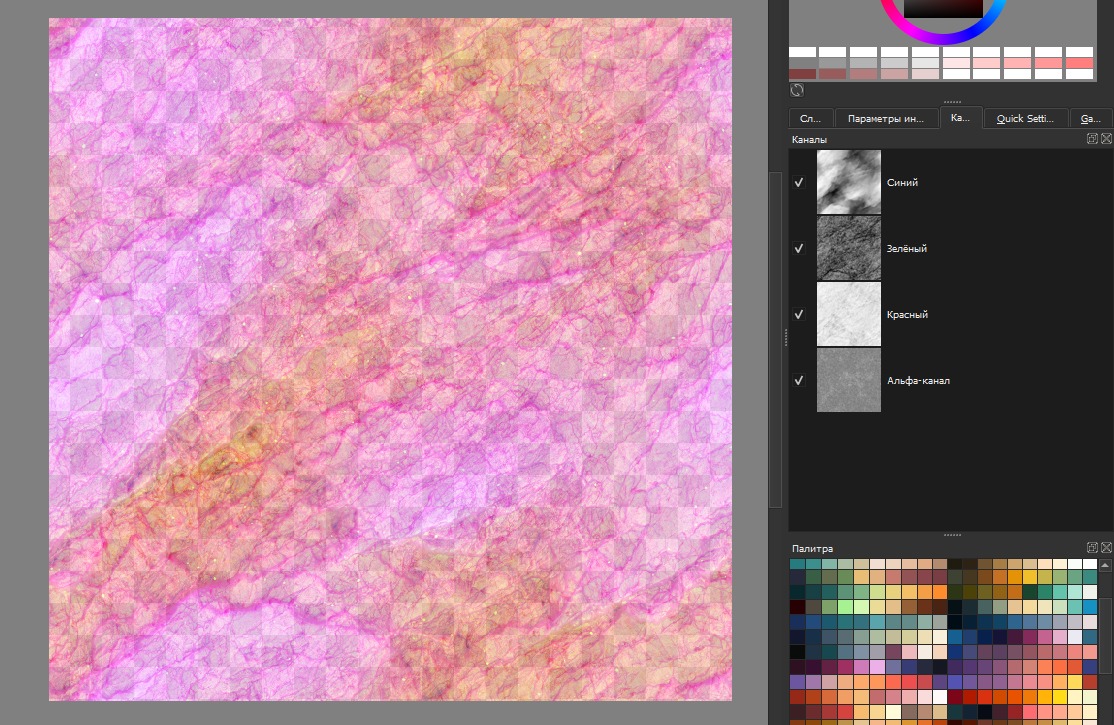Switch to the Сл... layers tab
This screenshot has width=1114, height=725.
pyautogui.click(x=810, y=119)
